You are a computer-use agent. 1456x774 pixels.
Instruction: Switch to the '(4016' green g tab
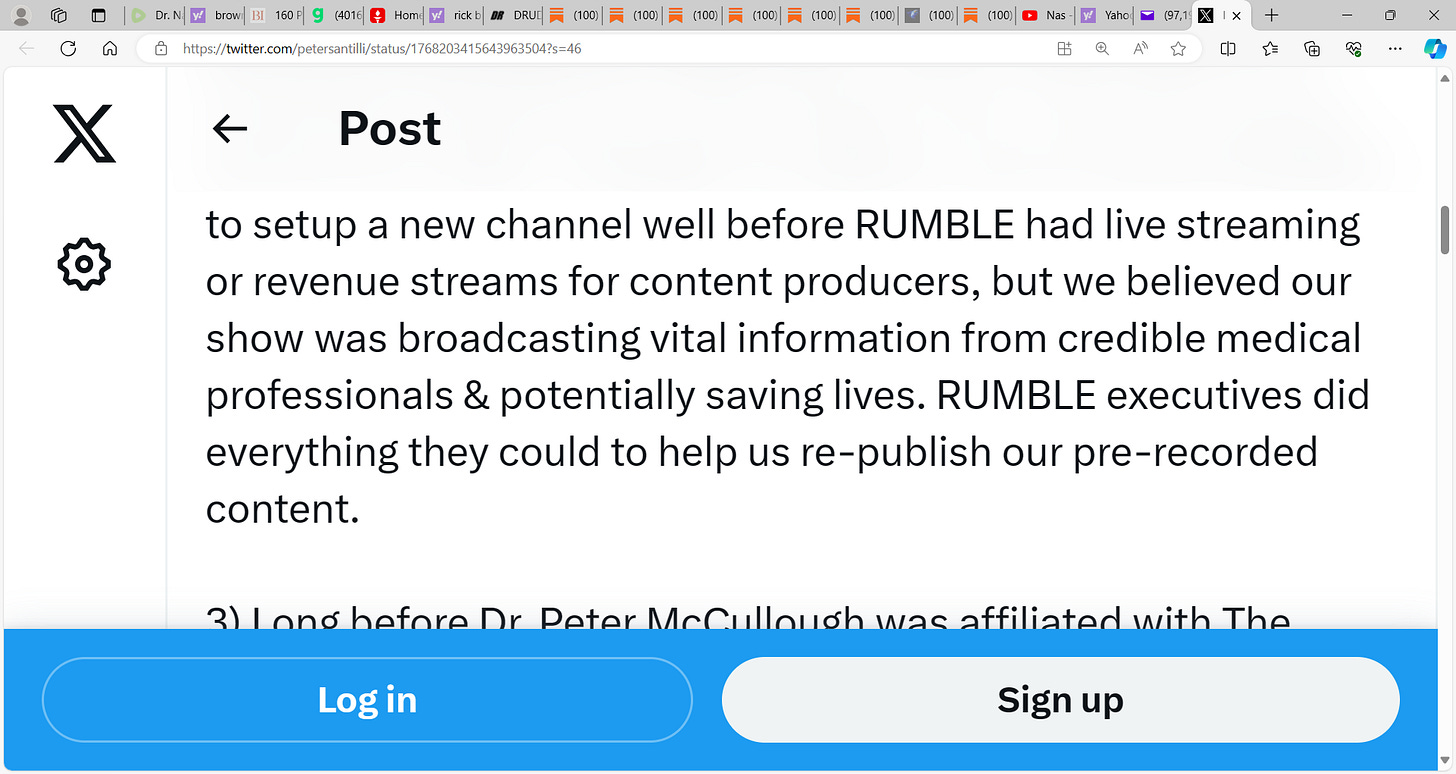pyautogui.click(x=334, y=15)
